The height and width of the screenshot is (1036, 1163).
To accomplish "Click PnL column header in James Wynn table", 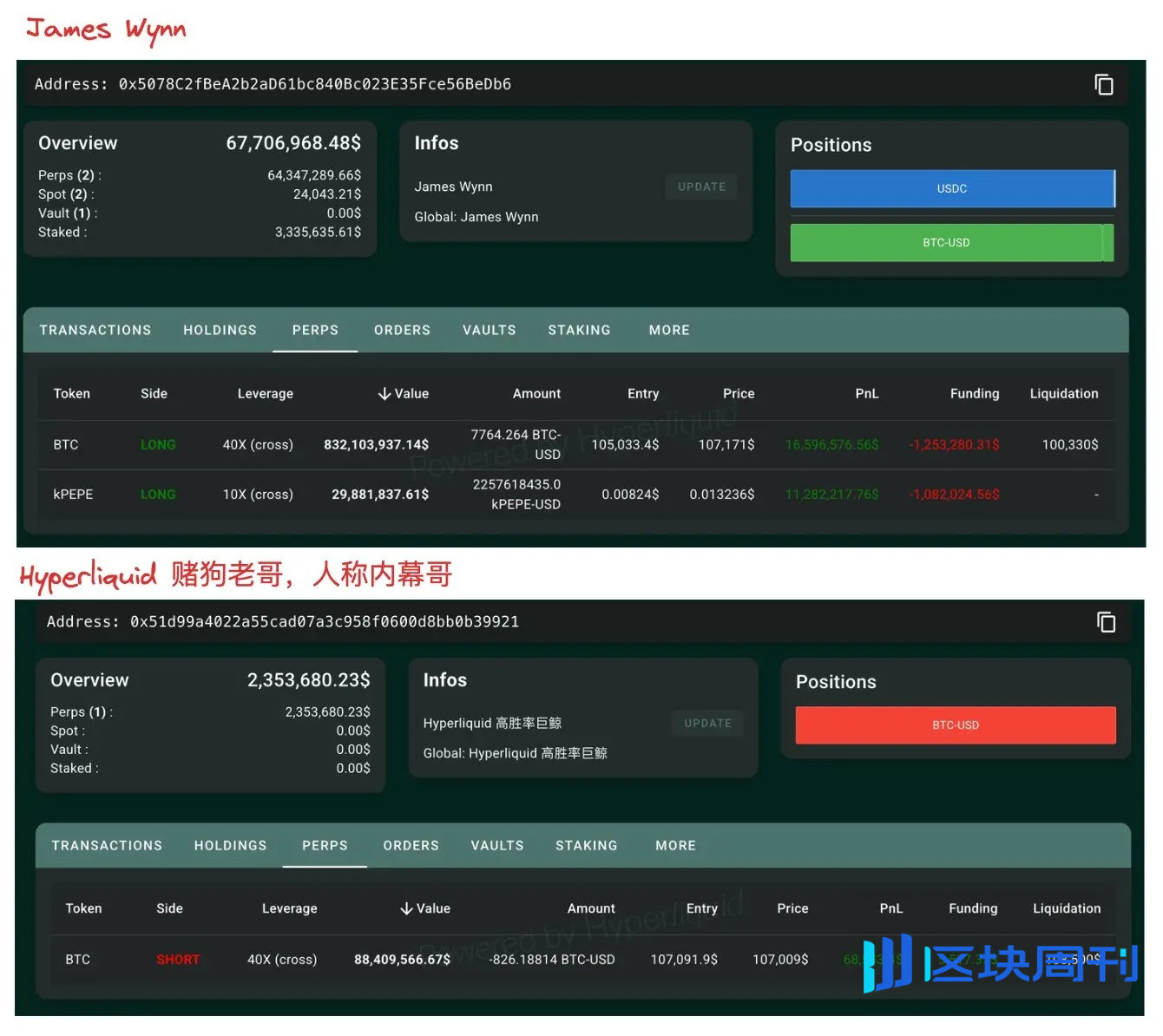I will click(867, 394).
